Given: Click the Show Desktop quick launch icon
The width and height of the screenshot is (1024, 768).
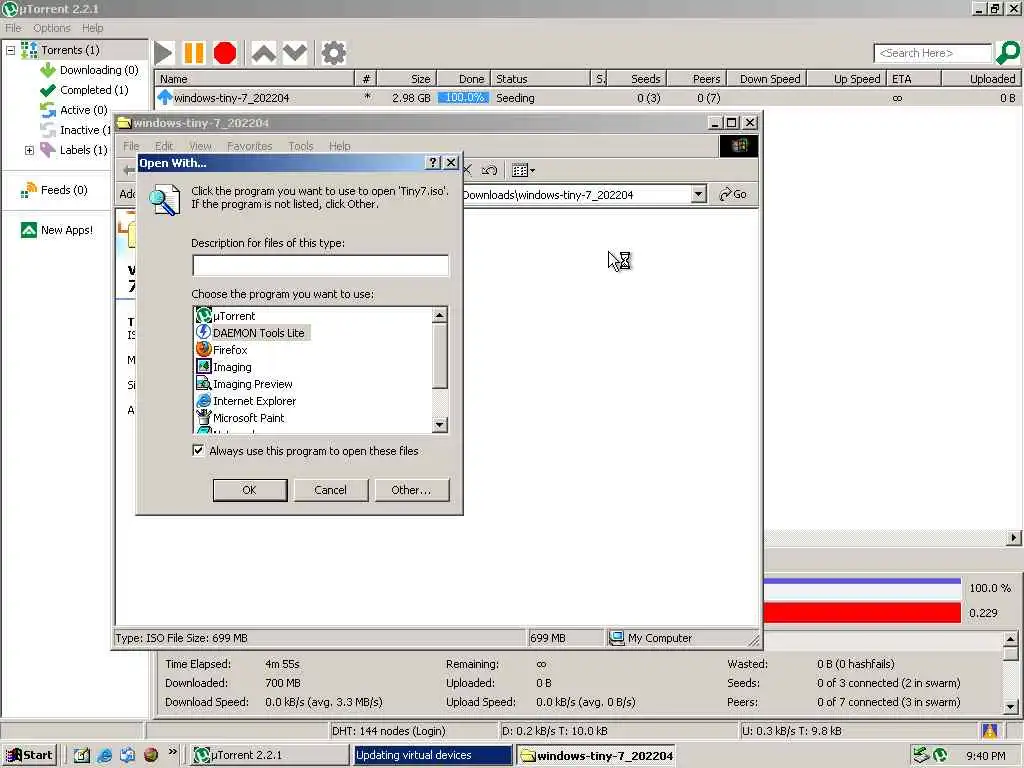Looking at the screenshot, I should click(x=82, y=755).
